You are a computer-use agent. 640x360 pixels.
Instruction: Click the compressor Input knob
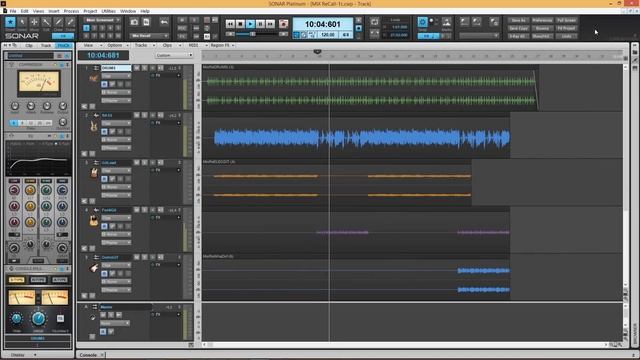click(15, 106)
